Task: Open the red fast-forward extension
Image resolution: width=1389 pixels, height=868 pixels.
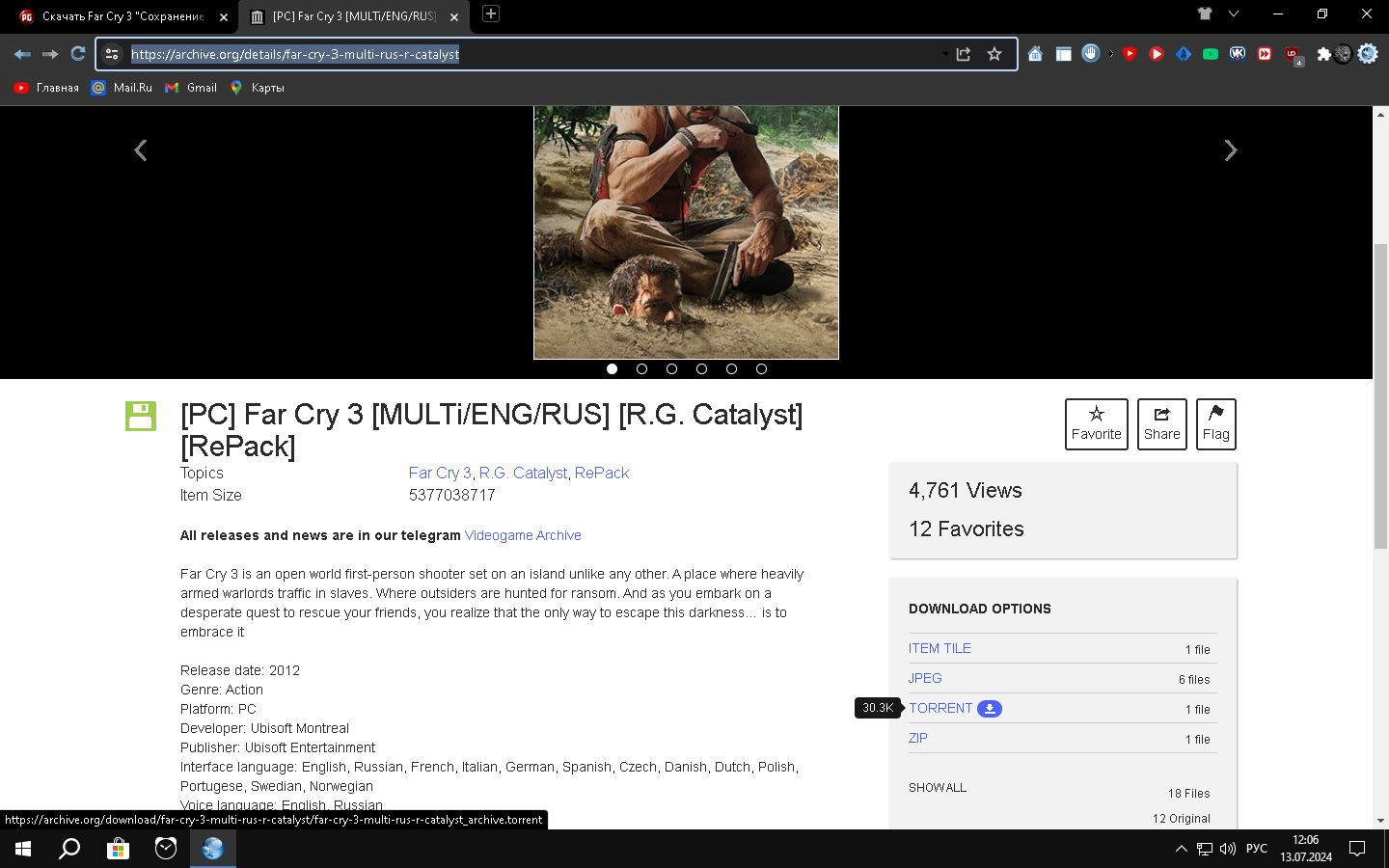Action: [1265, 54]
